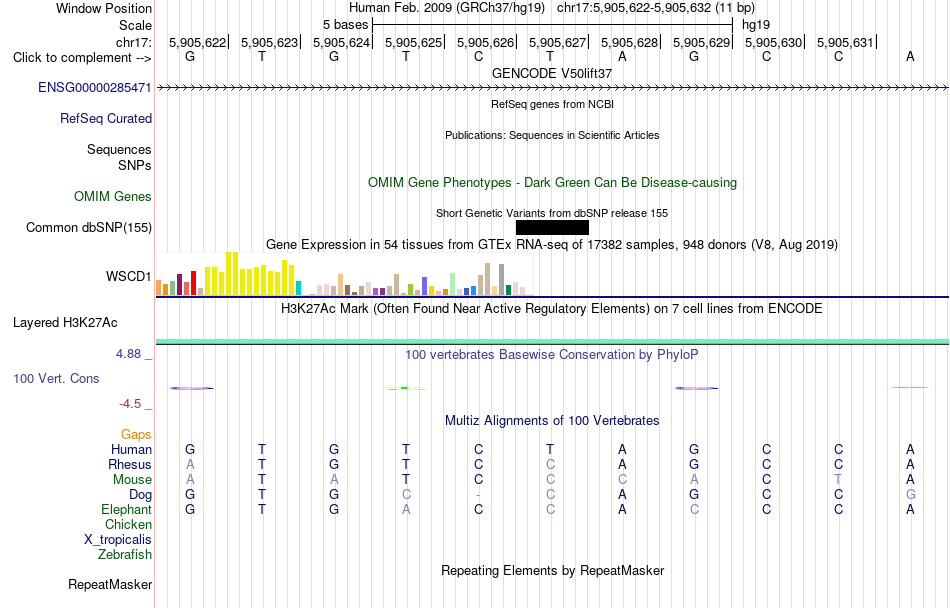Viewport: 950px width, 608px height.
Task: Click Gene Expression in 54 tissues title
Action: tap(552, 245)
